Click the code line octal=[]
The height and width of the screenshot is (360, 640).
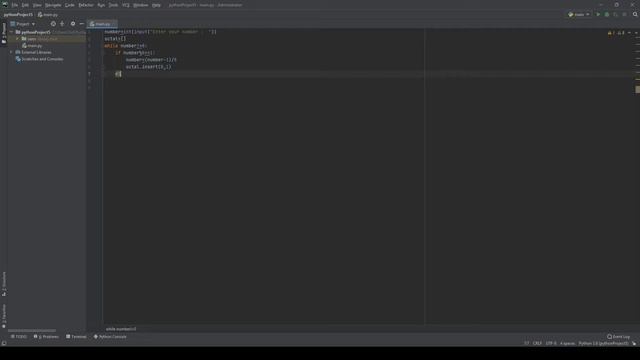(115, 39)
